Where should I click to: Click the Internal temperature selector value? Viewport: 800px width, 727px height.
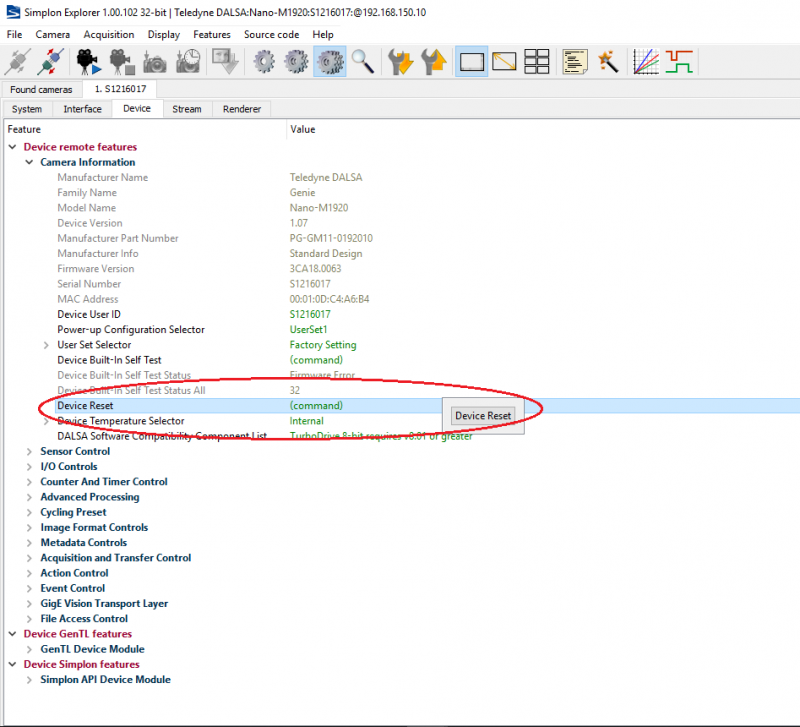click(x=307, y=421)
